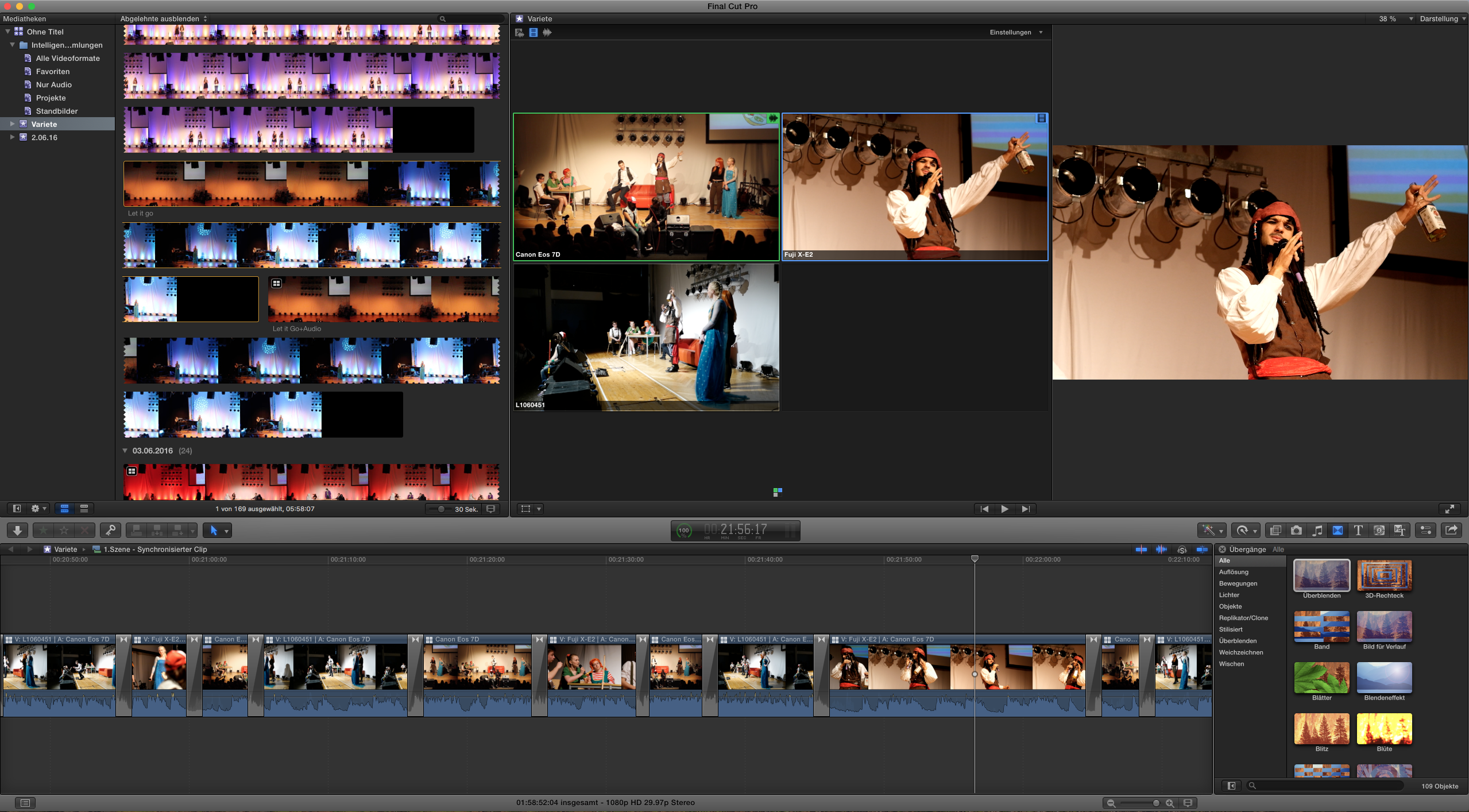This screenshot has width=1469, height=812.
Task: Select the Weichzeichnen category
Action: point(1241,652)
